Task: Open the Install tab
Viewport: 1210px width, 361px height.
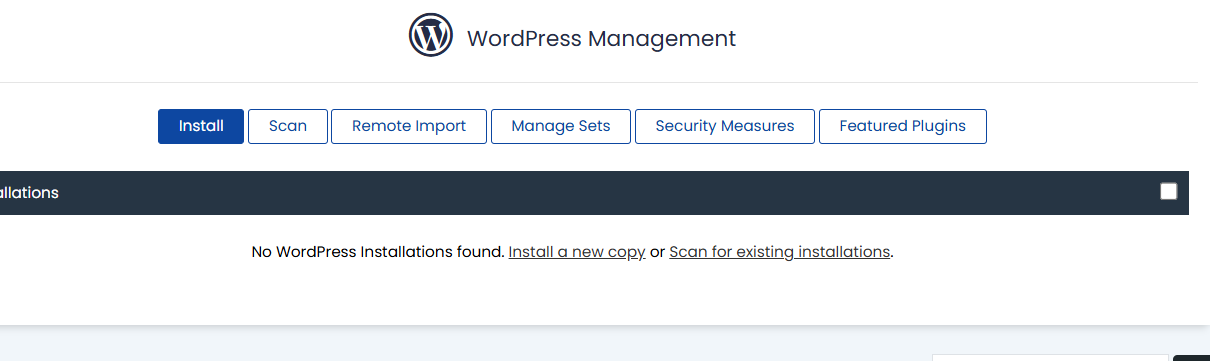Action: coord(201,126)
